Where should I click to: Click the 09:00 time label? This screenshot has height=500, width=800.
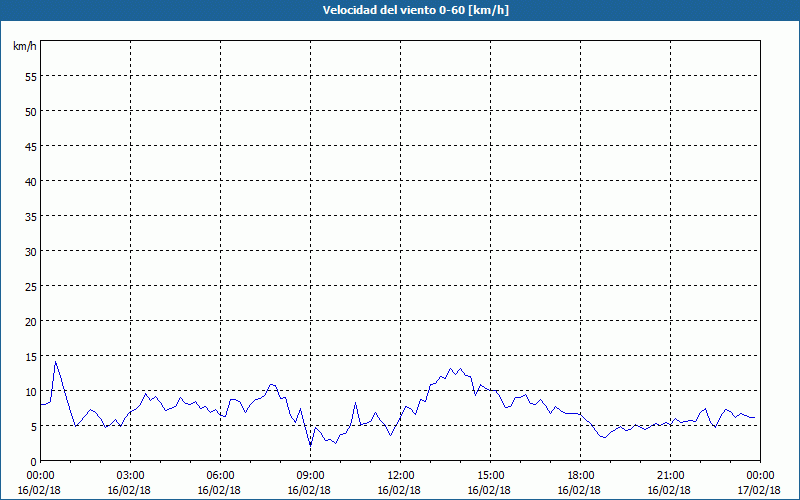pos(311,476)
